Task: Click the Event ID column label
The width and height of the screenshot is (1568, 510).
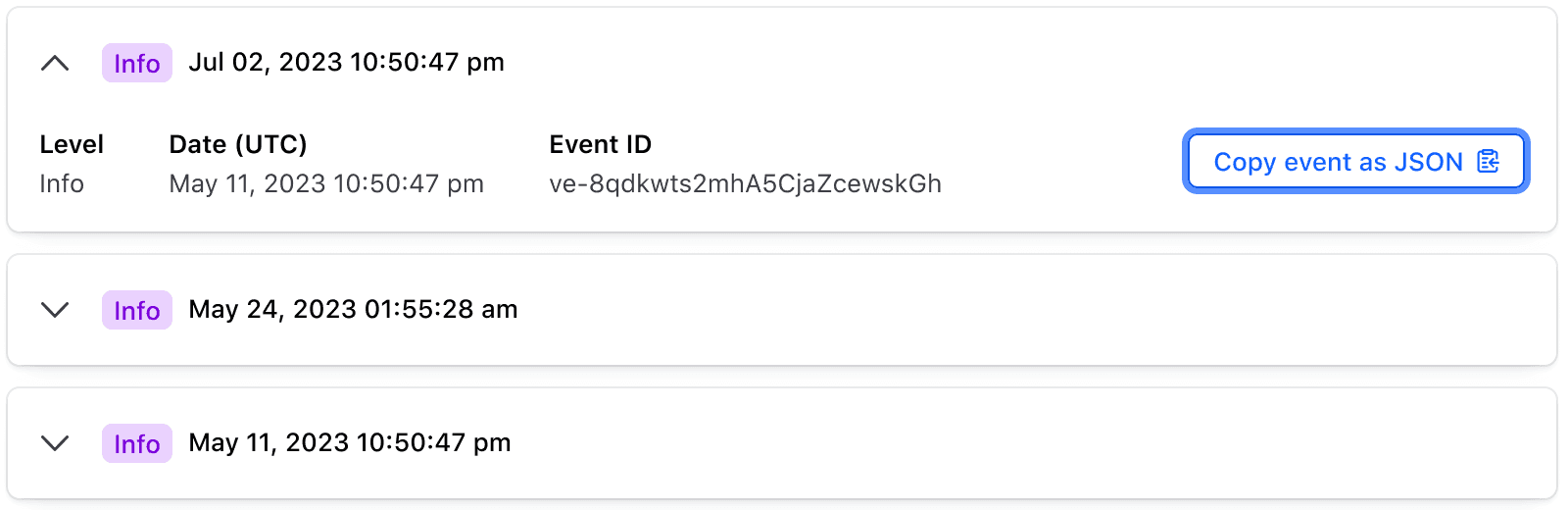Action: point(600,145)
